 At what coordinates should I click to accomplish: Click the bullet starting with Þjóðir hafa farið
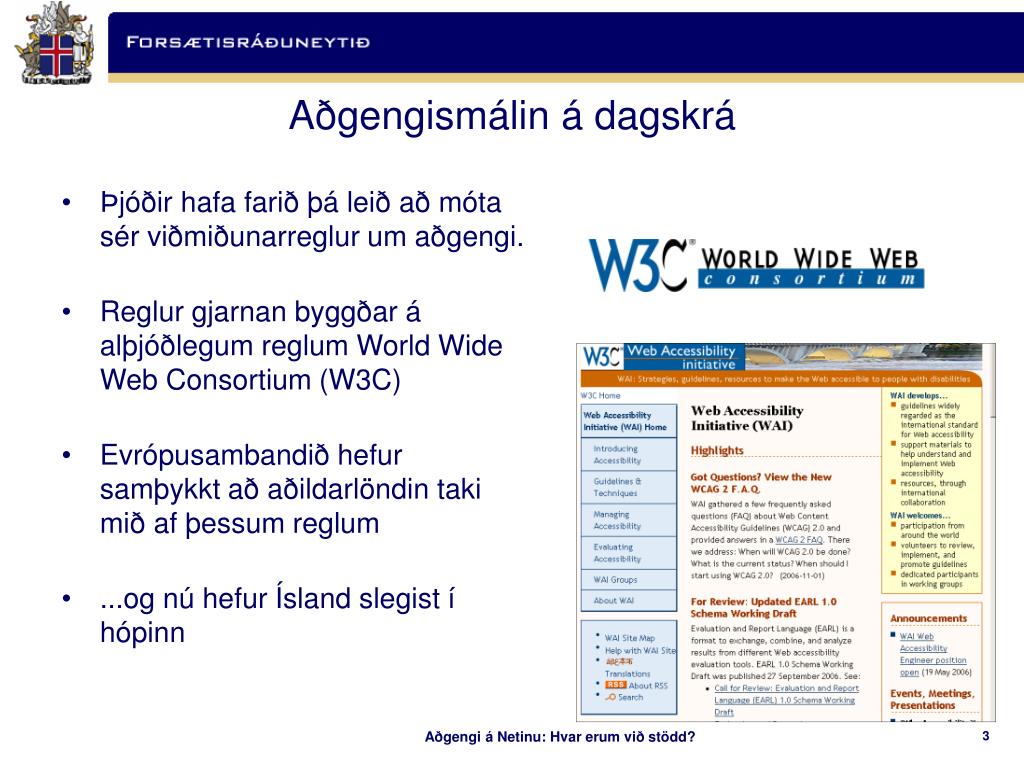[x=312, y=219]
